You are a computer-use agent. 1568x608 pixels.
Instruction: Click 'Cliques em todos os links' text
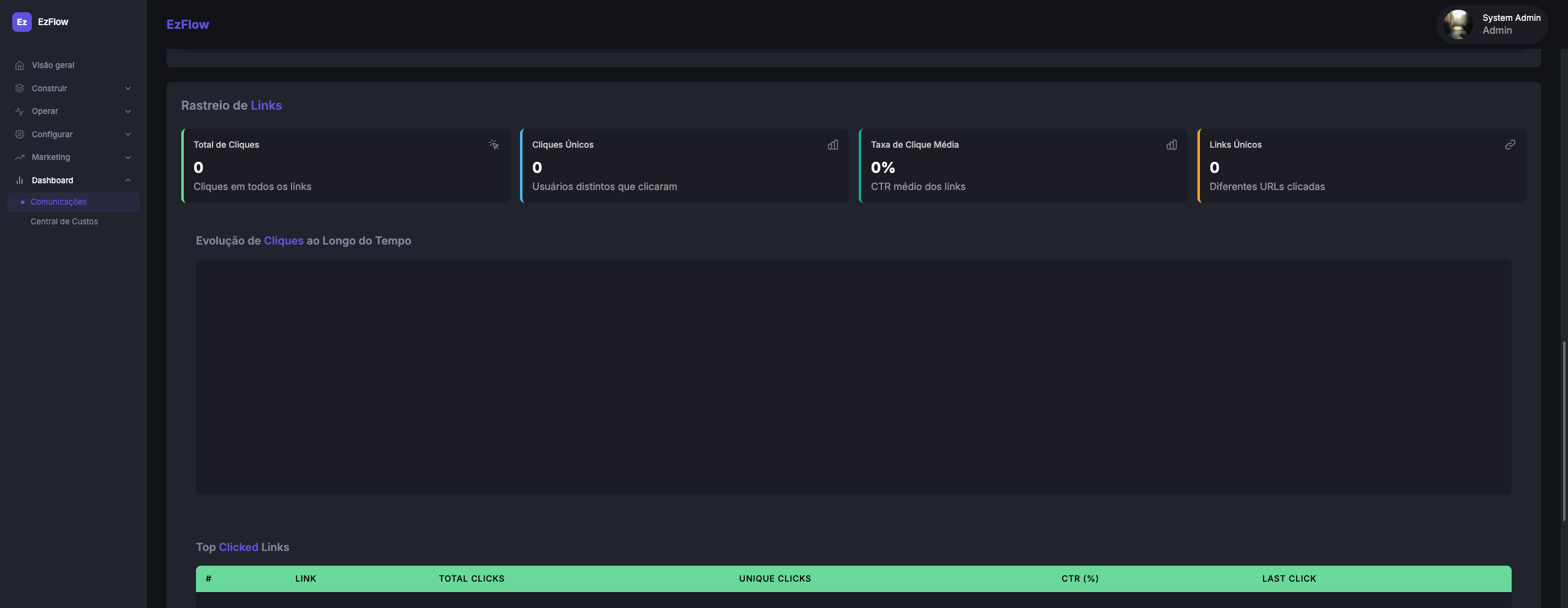(252, 186)
